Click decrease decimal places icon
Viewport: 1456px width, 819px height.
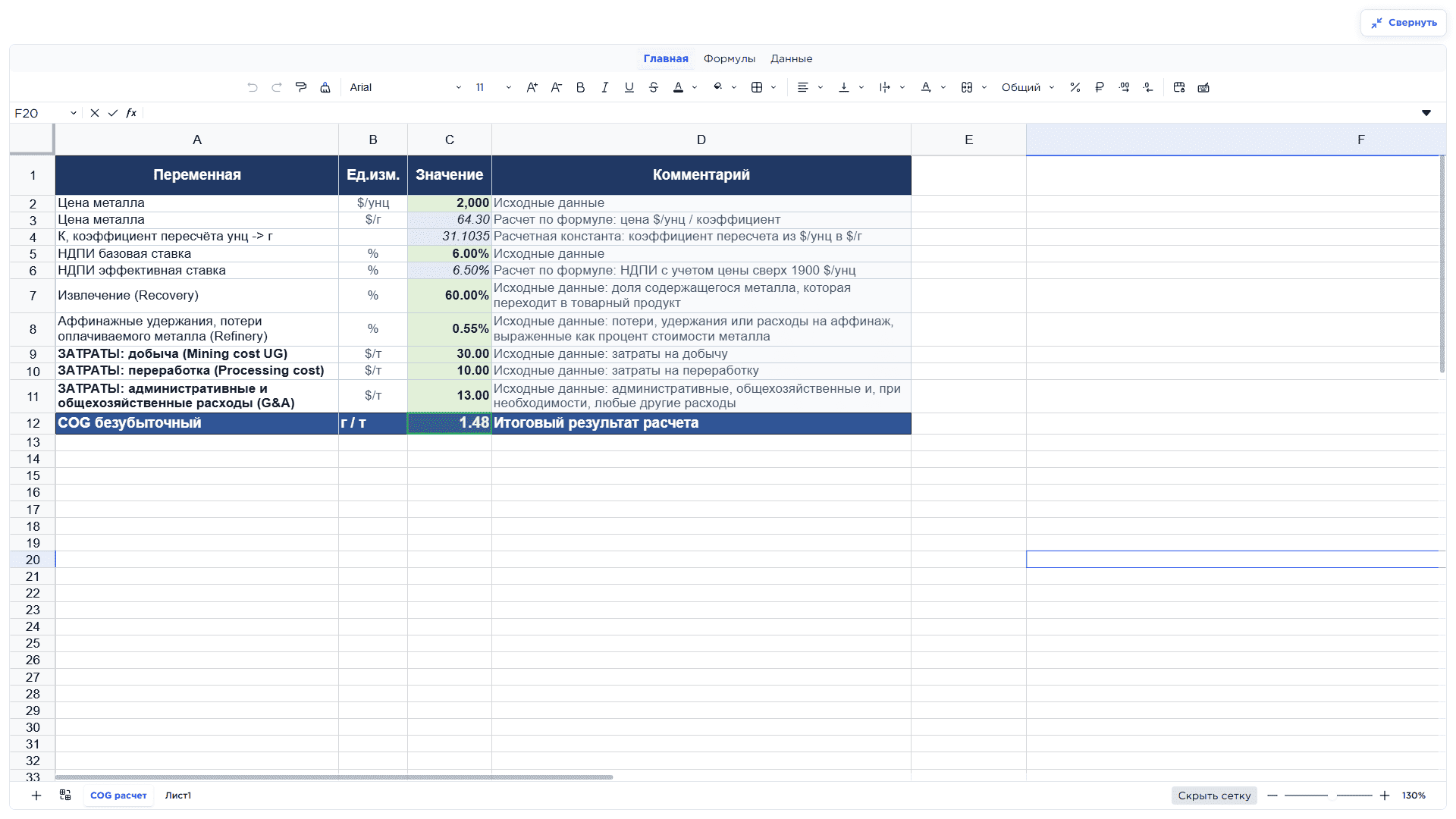click(1149, 87)
